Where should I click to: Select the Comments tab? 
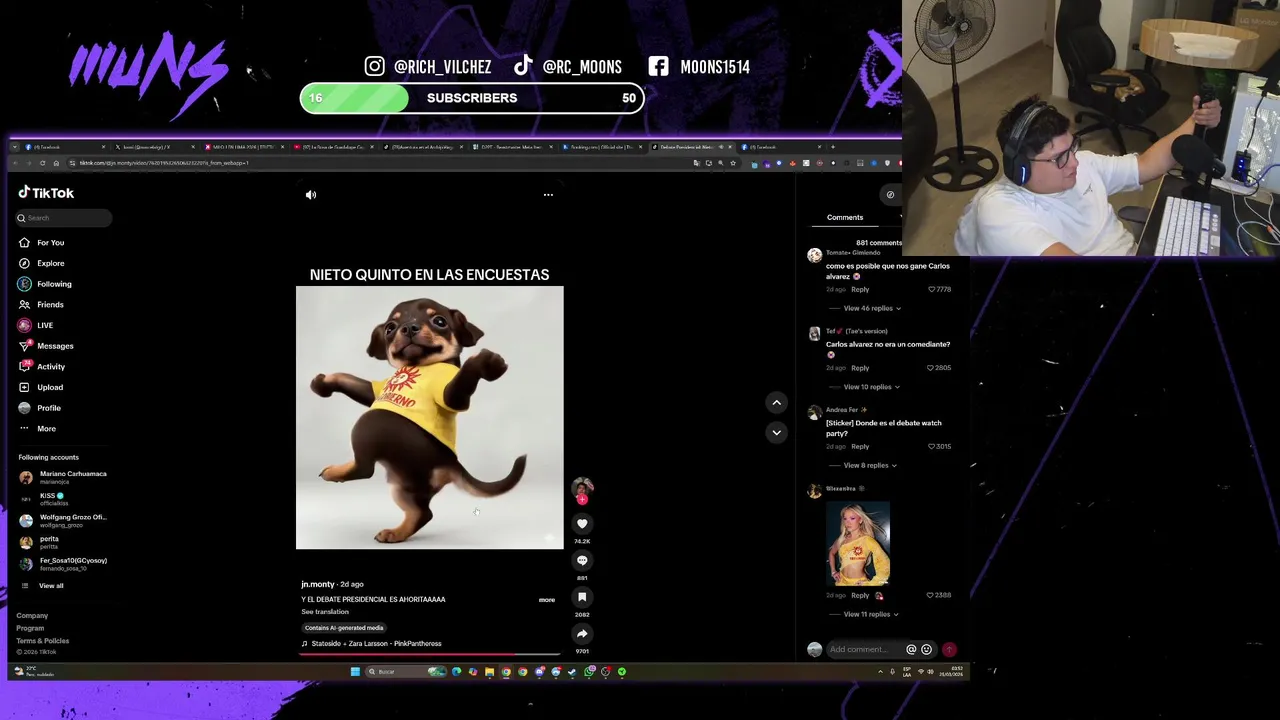coord(845,217)
